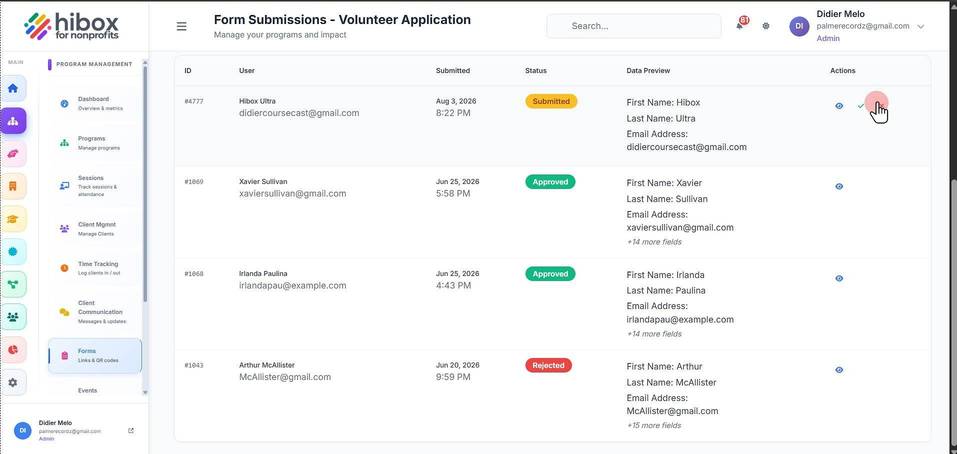Click submission ID #1069

tap(193, 182)
